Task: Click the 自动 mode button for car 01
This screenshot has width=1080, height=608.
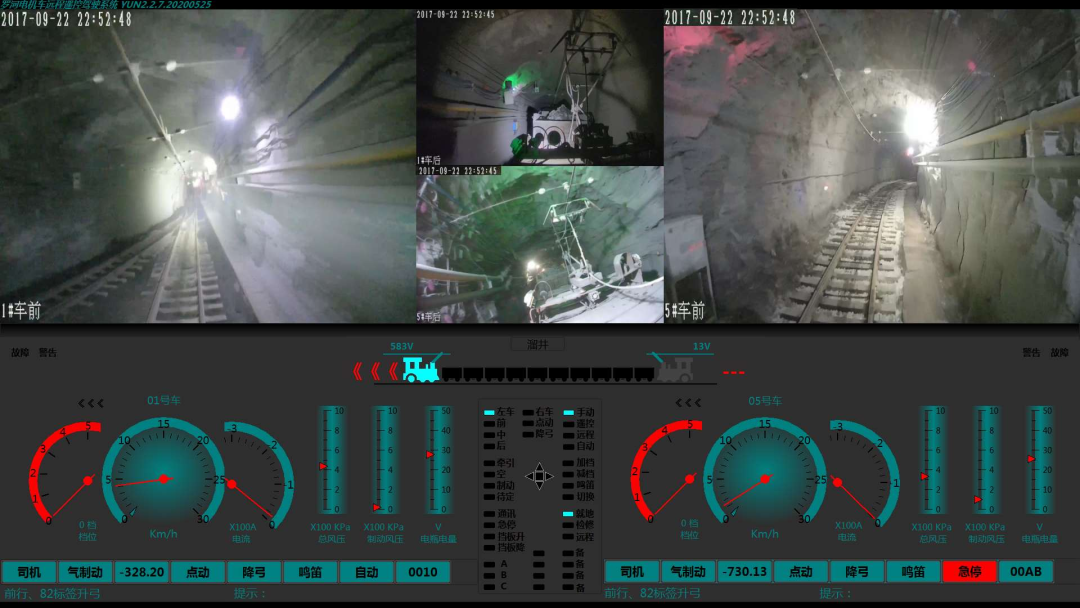Action: [x=366, y=572]
